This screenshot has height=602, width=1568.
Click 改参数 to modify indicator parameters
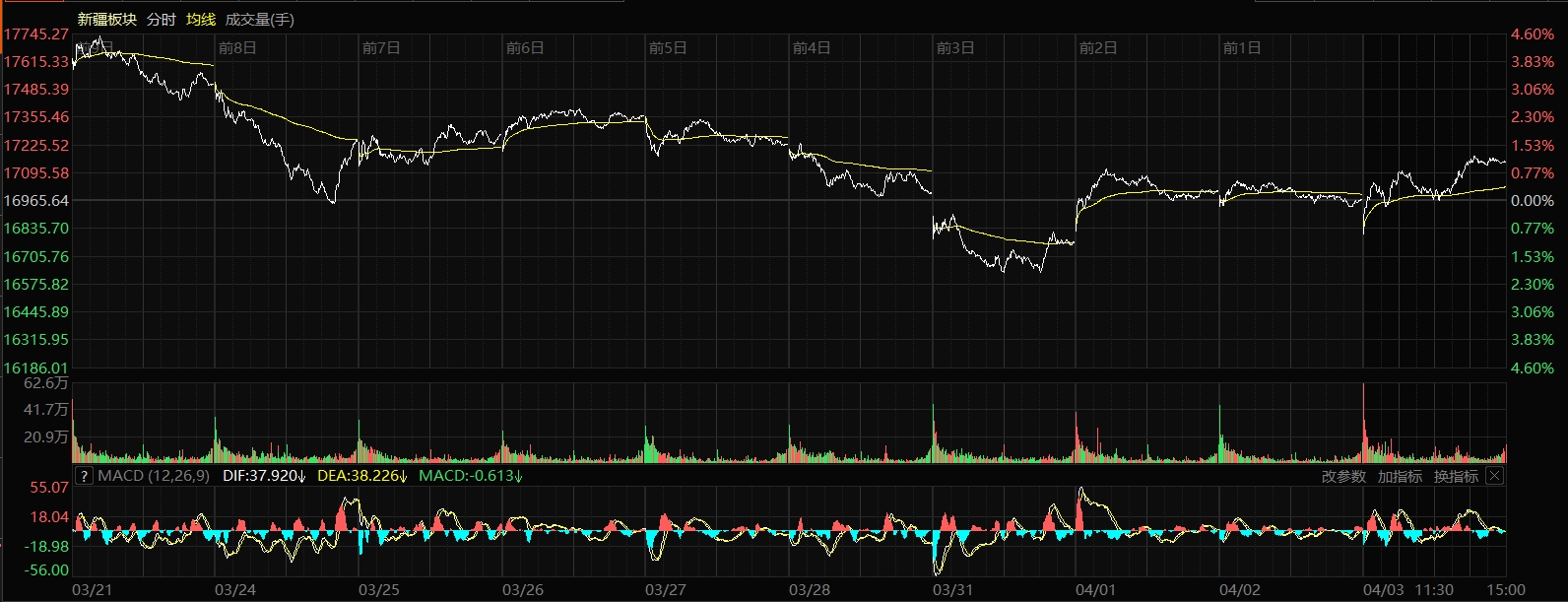pos(1343,476)
